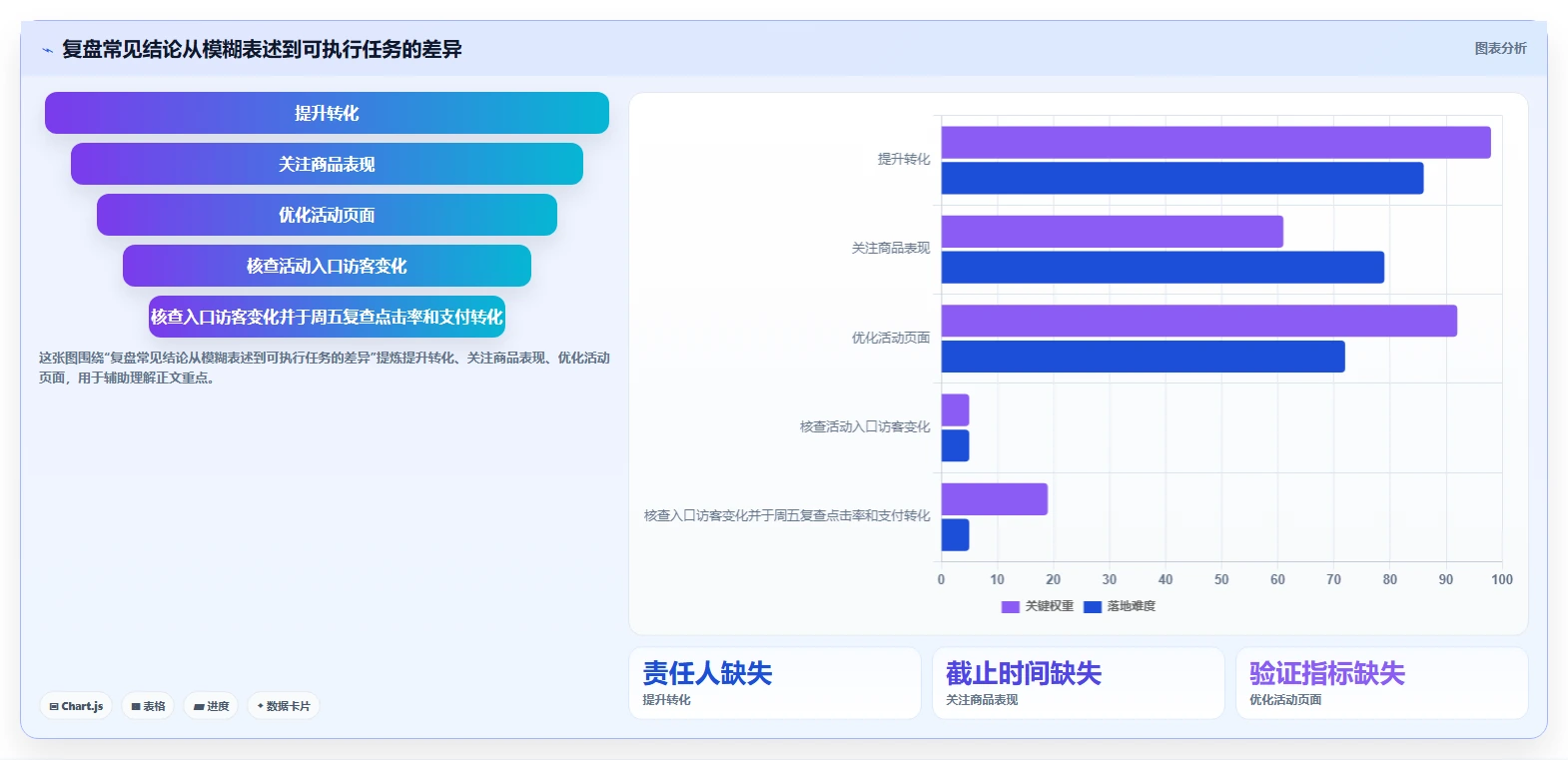Click the 图表分析 label in the header
The image size is (1568, 760).
[1500, 48]
